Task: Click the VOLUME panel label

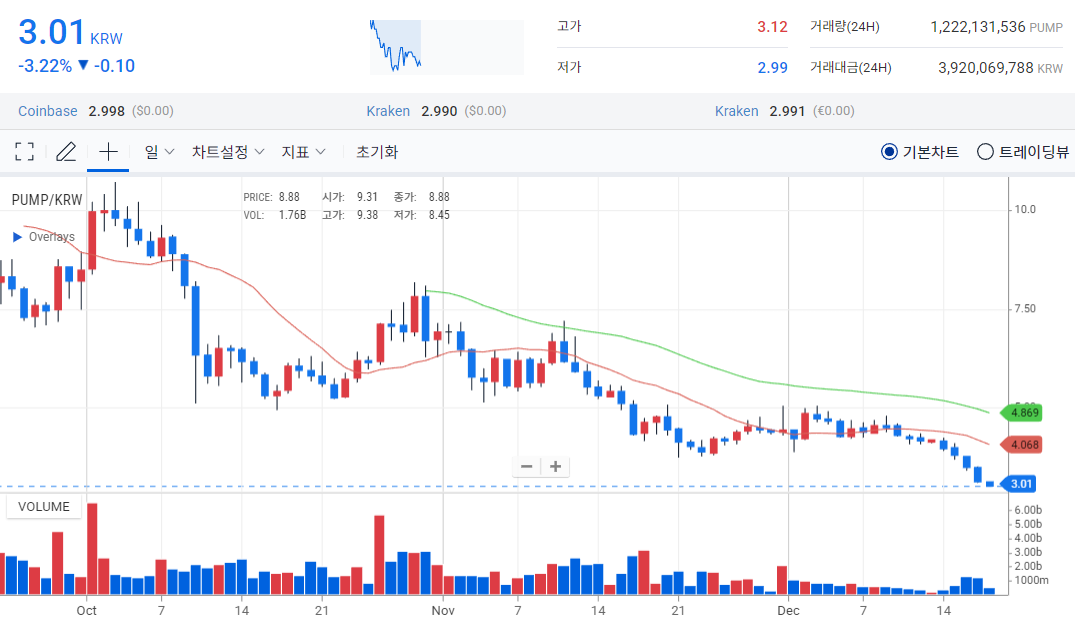Action: (45, 507)
